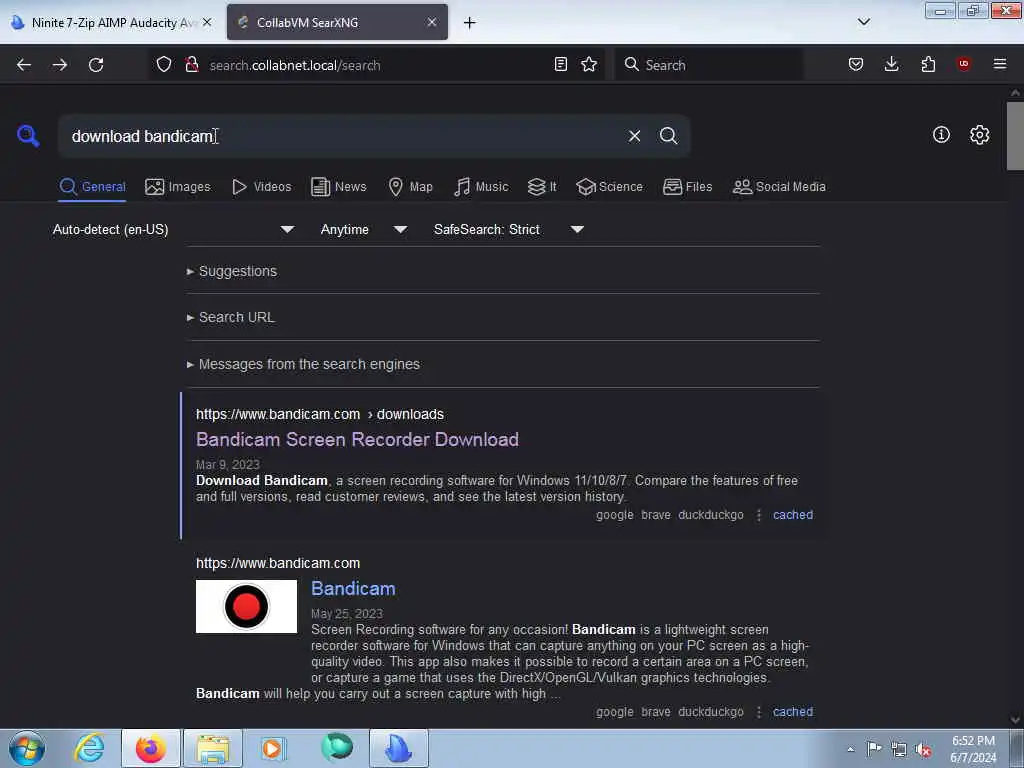Switch to the Ninite 7-Zip AIMP Audacity tab
The width and height of the screenshot is (1024, 768).
[x=111, y=22]
